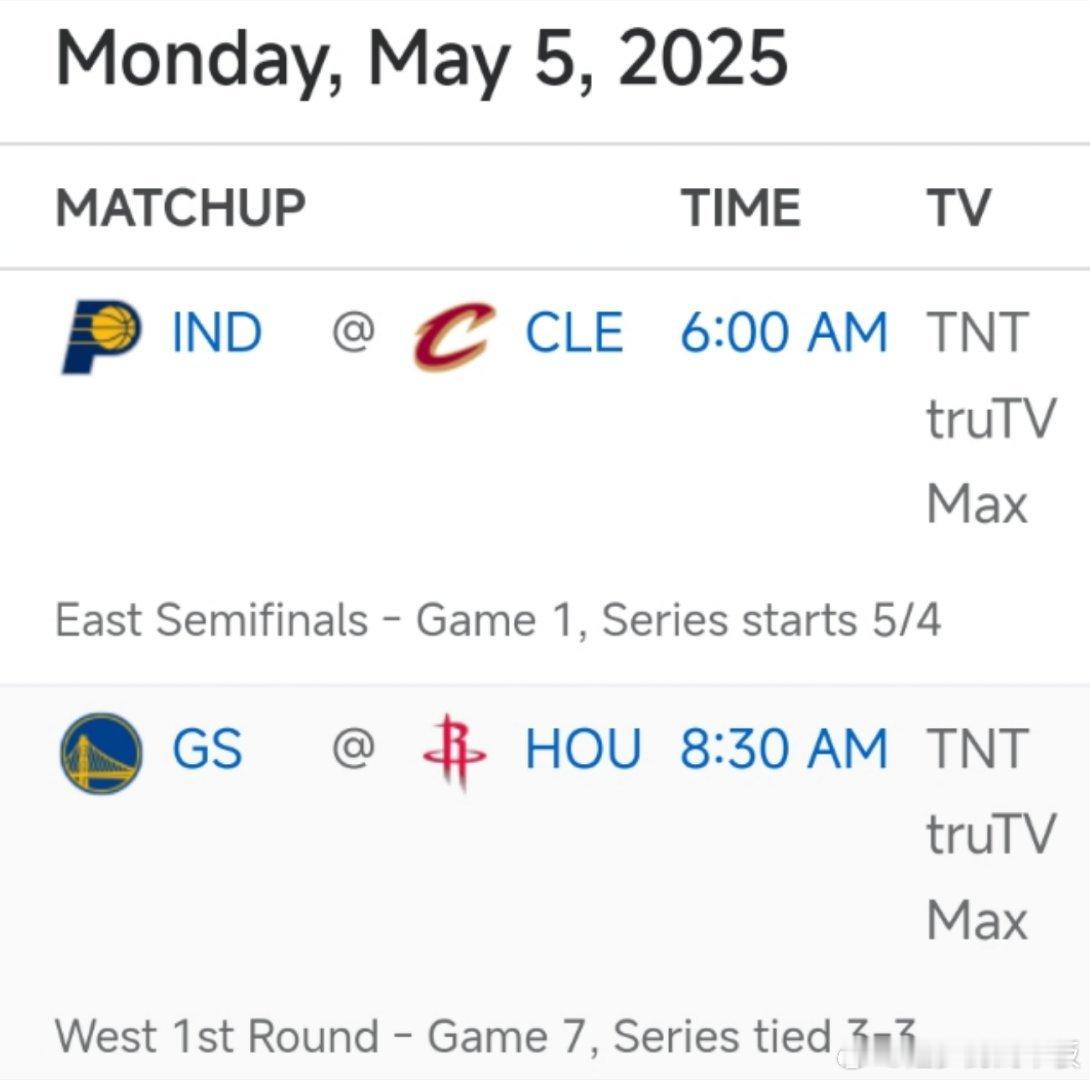Screen dimensions: 1090x1080
Task: Click the Houston Rockets logo
Action: [454, 752]
